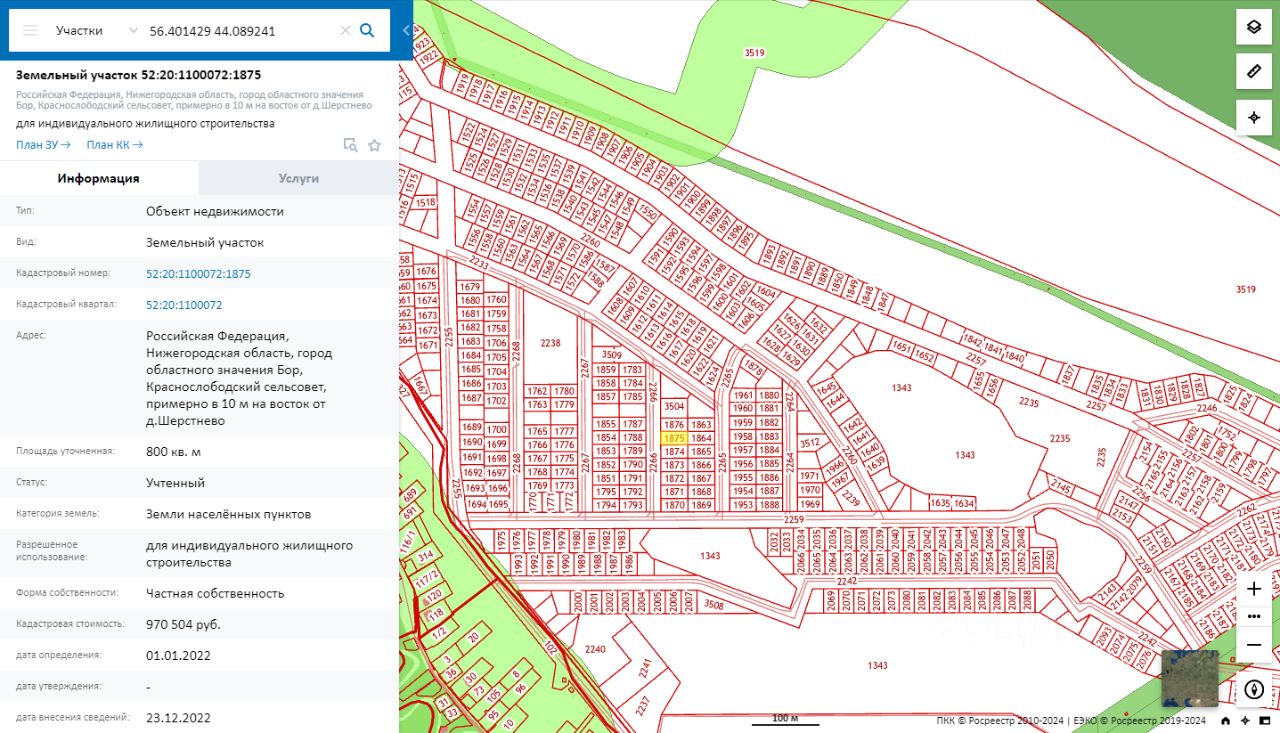Screen dimensions: 1280x733
Task: Click the locate-me crosshair button
Action: point(1254,117)
